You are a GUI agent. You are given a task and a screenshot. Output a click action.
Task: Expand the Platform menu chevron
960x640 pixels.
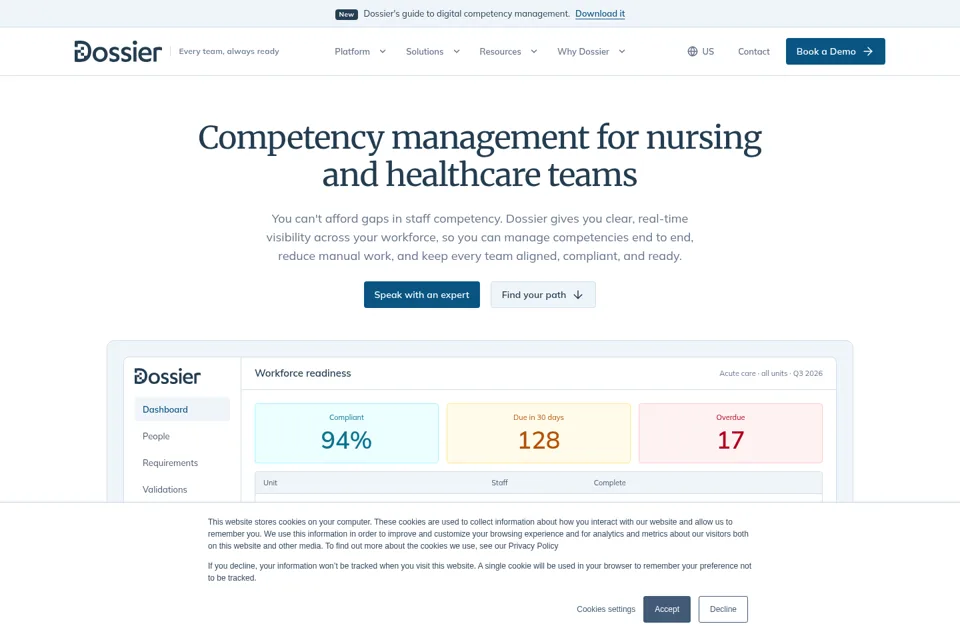click(x=383, y=51)
